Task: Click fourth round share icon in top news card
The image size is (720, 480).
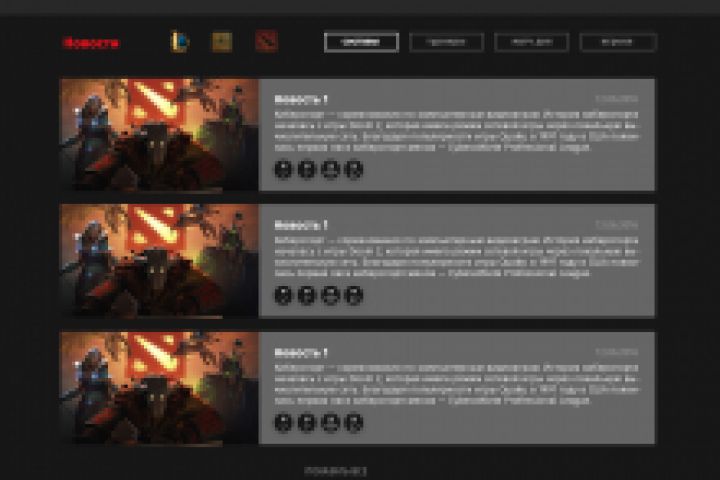Action: 354,169
